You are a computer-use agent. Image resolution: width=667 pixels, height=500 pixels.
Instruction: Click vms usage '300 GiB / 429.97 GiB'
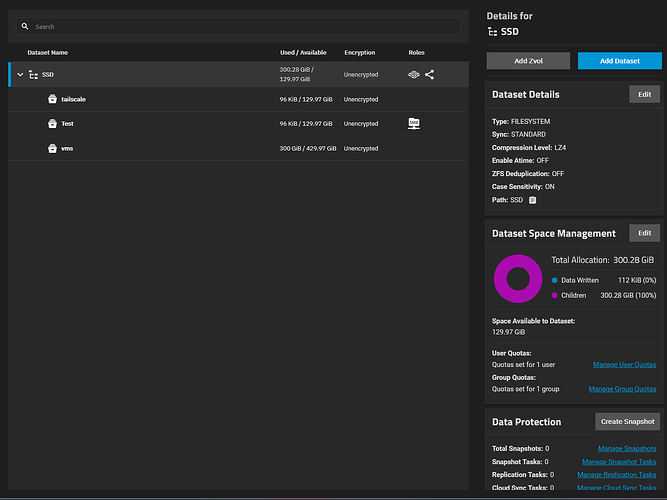click(308, 149)
